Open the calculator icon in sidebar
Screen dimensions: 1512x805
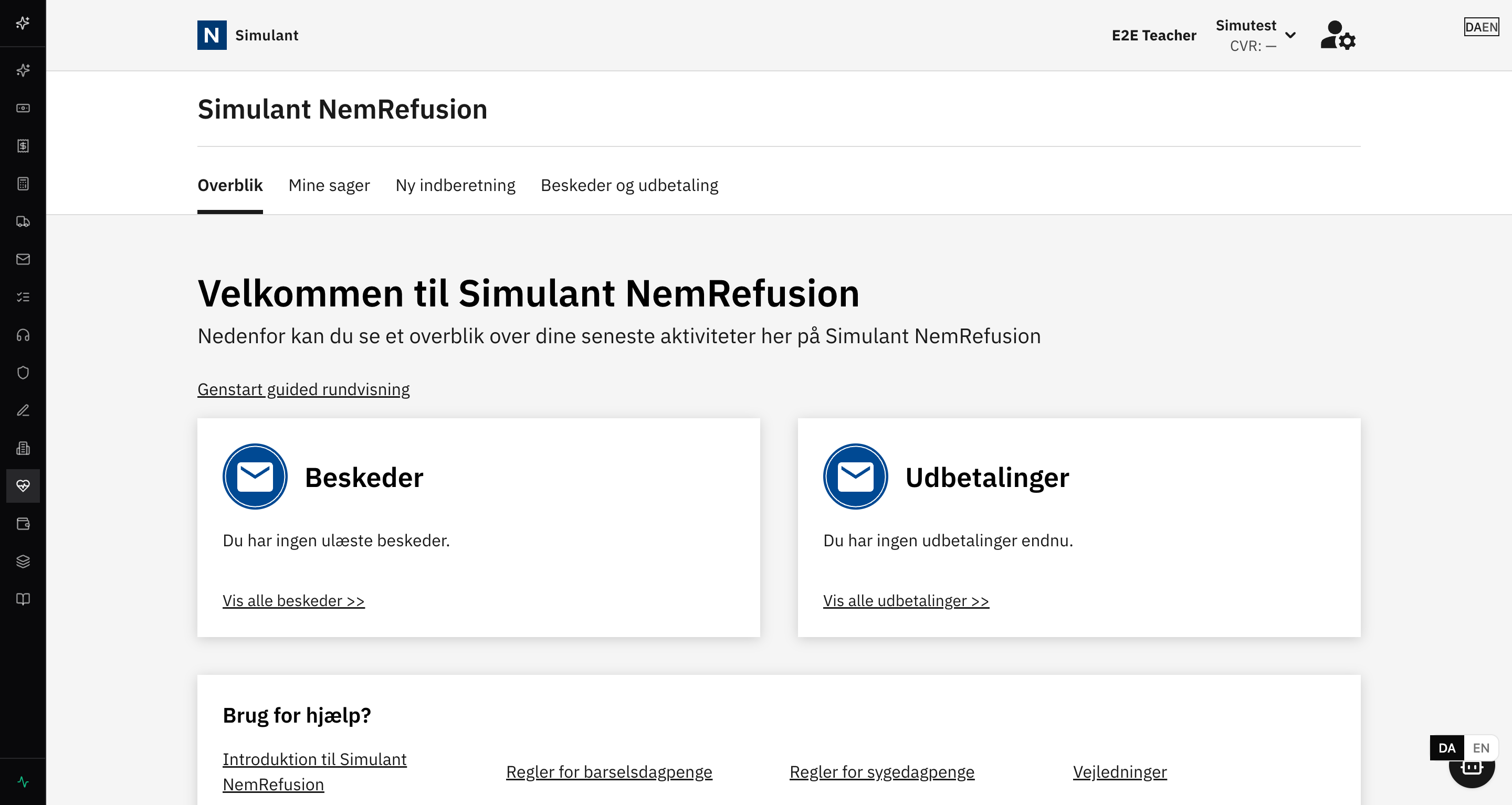click(23, 184)
